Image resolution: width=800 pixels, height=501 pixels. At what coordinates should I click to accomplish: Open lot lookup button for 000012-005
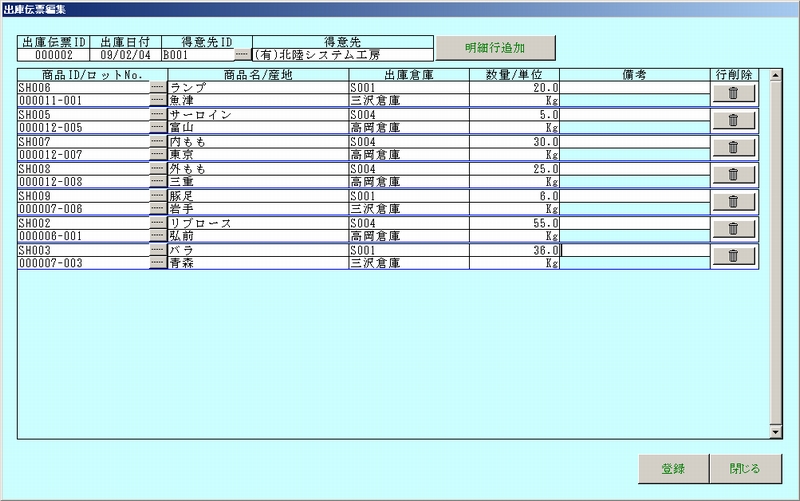coord(157,128)
